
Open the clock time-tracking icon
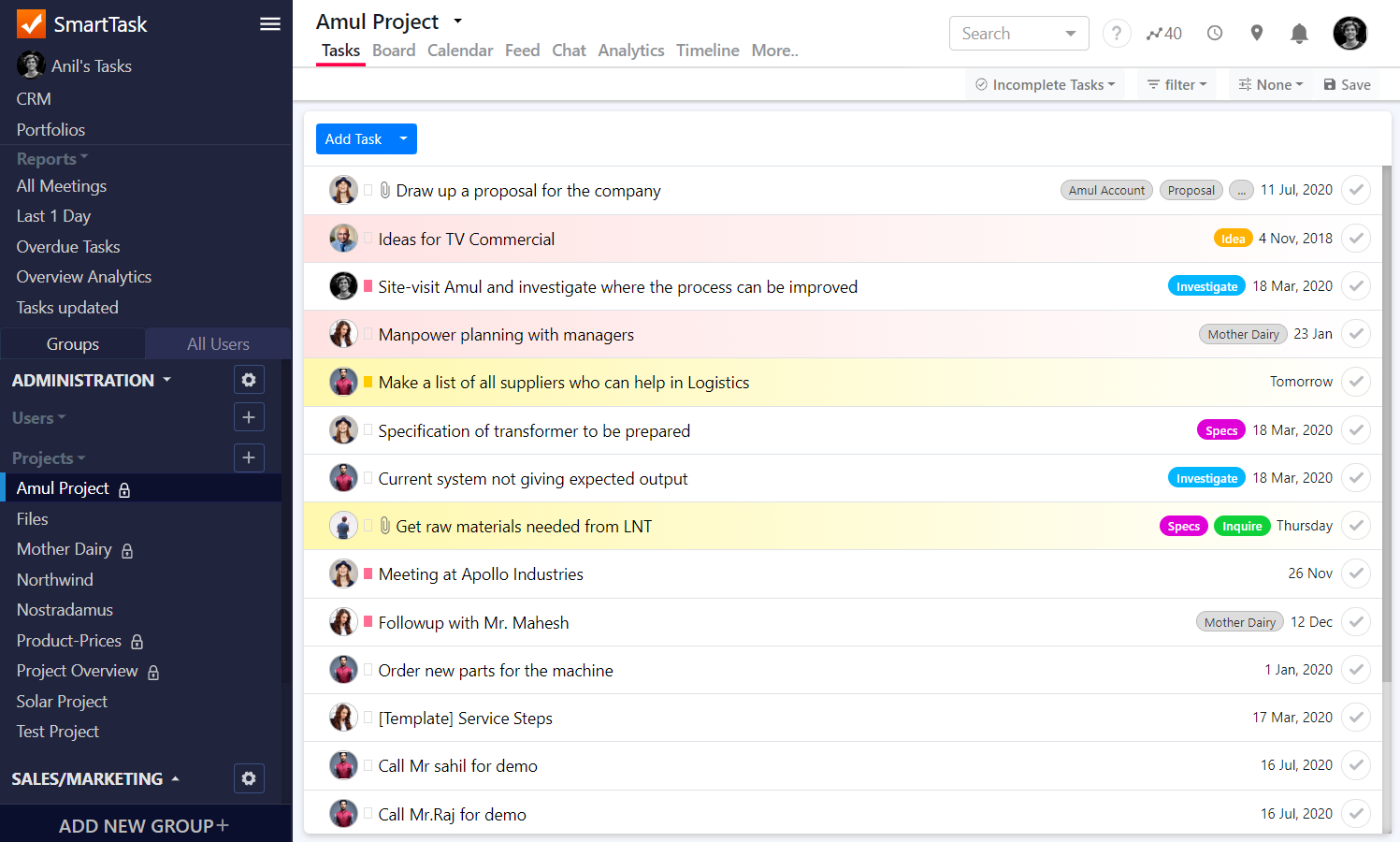point(1214,34)
